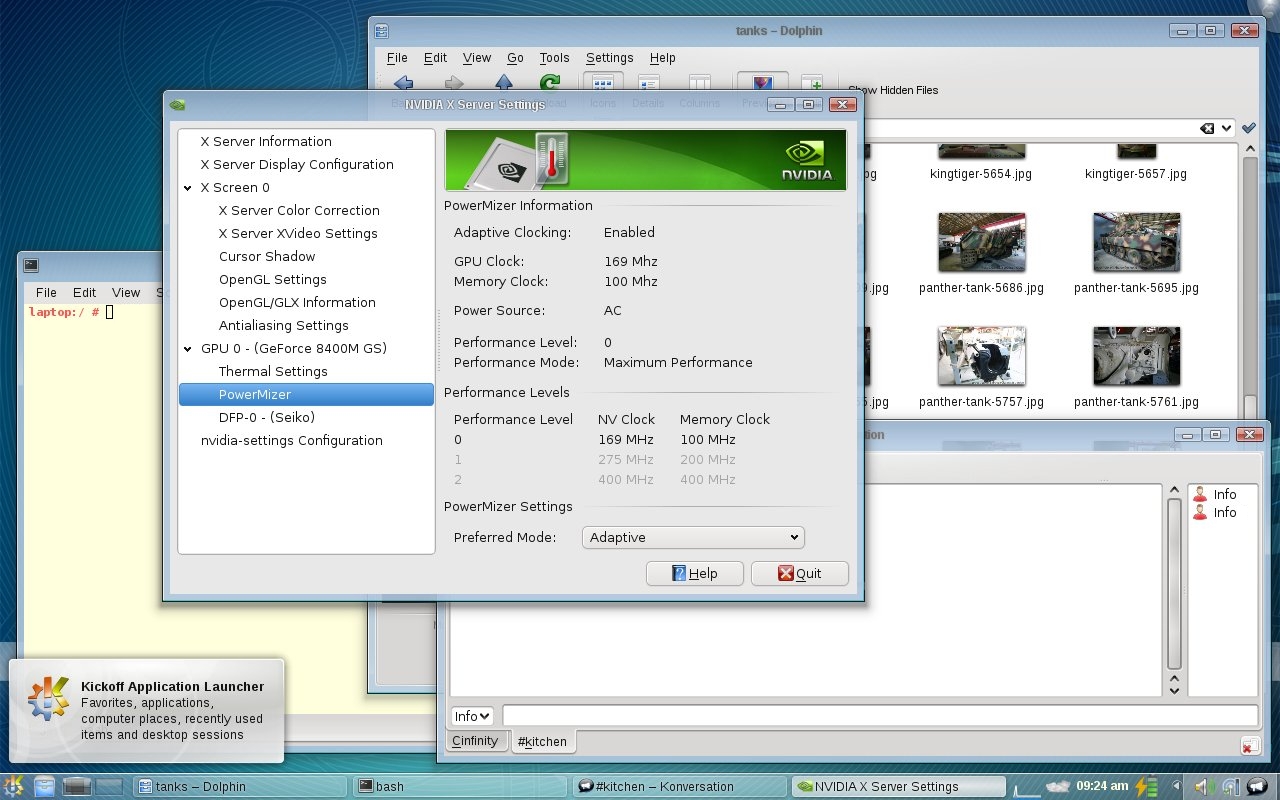The height and width of the screenshot is (800, 1280).
Task: Click the battery power icon in the tray
Action: pyautogui.click(x=1146, y=787)
